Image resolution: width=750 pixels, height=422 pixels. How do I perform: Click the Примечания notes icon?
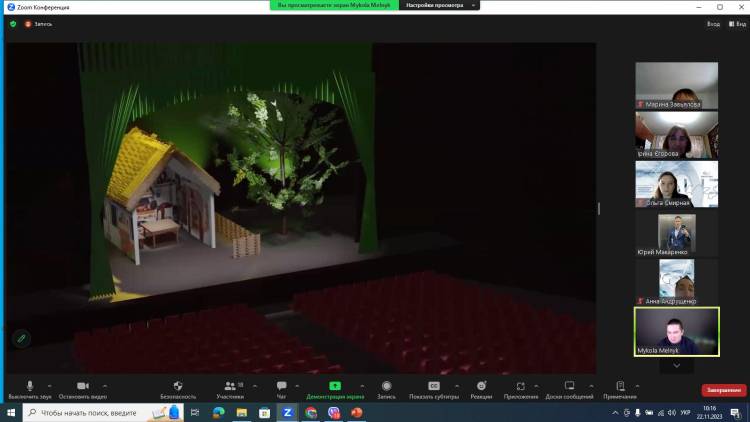pyautogui.click(x=620, y=386)
